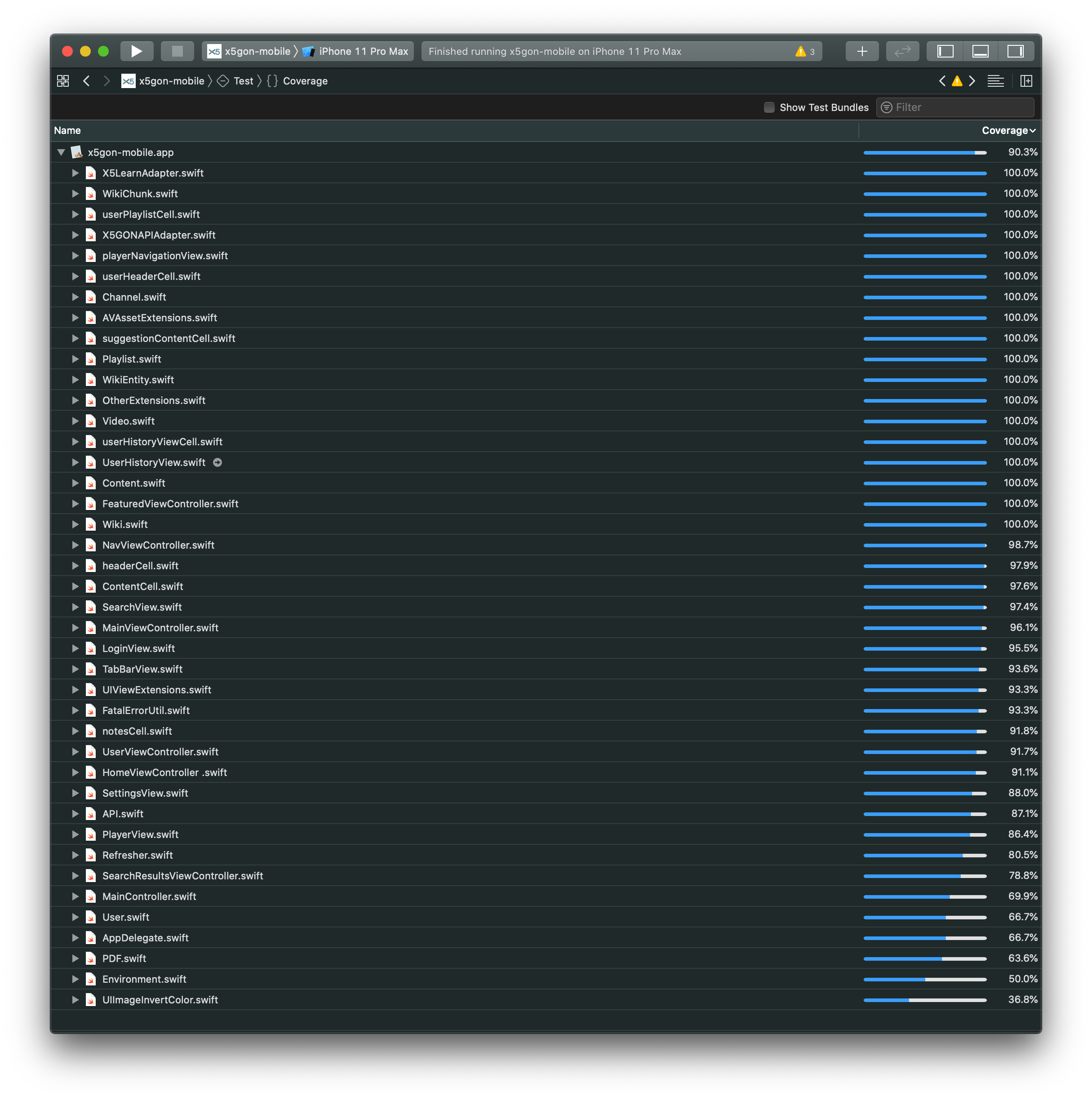This screenshot has height=1100, width=1092.
Task: Expand the X5LearnAdapter.swift row
Action: (x=75, y=173)
